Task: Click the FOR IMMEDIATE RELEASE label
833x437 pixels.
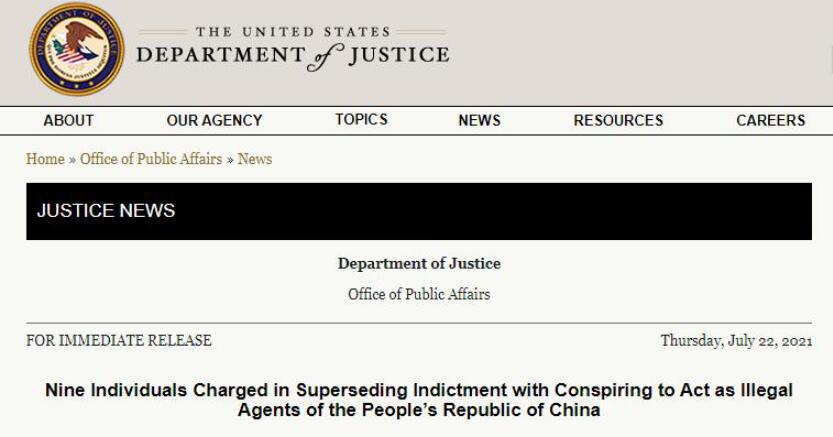Action: (x=119, y=340)
